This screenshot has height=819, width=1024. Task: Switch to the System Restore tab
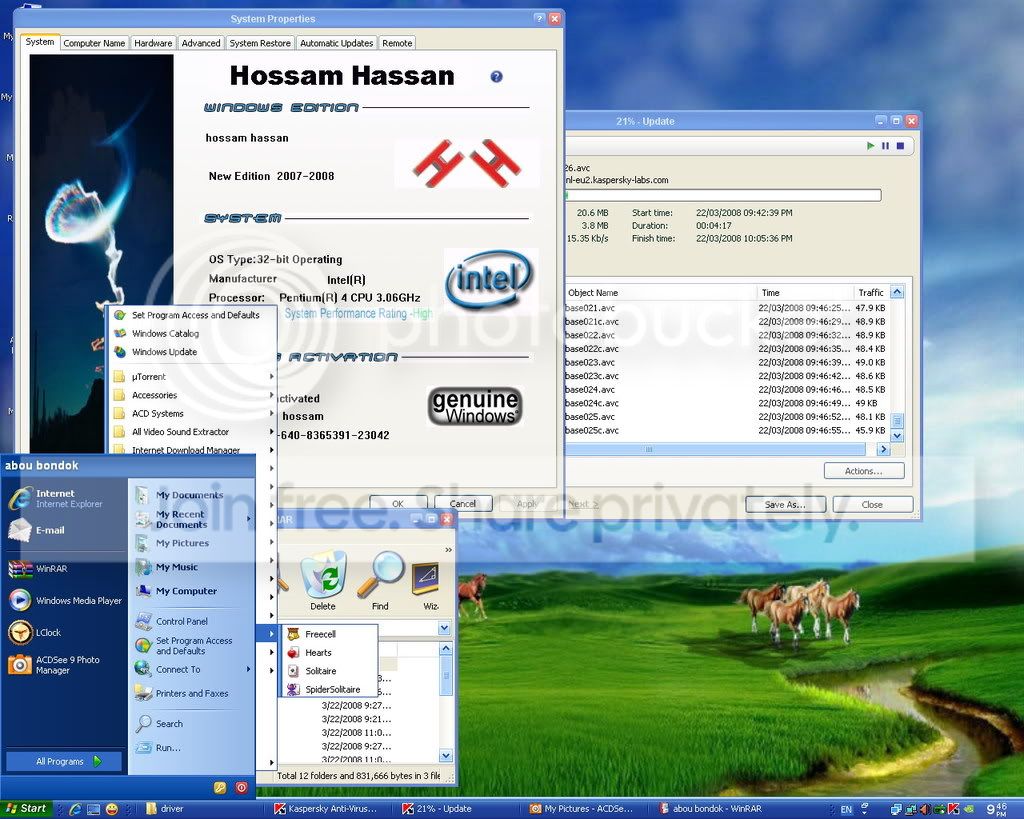(x=260, y=43)
